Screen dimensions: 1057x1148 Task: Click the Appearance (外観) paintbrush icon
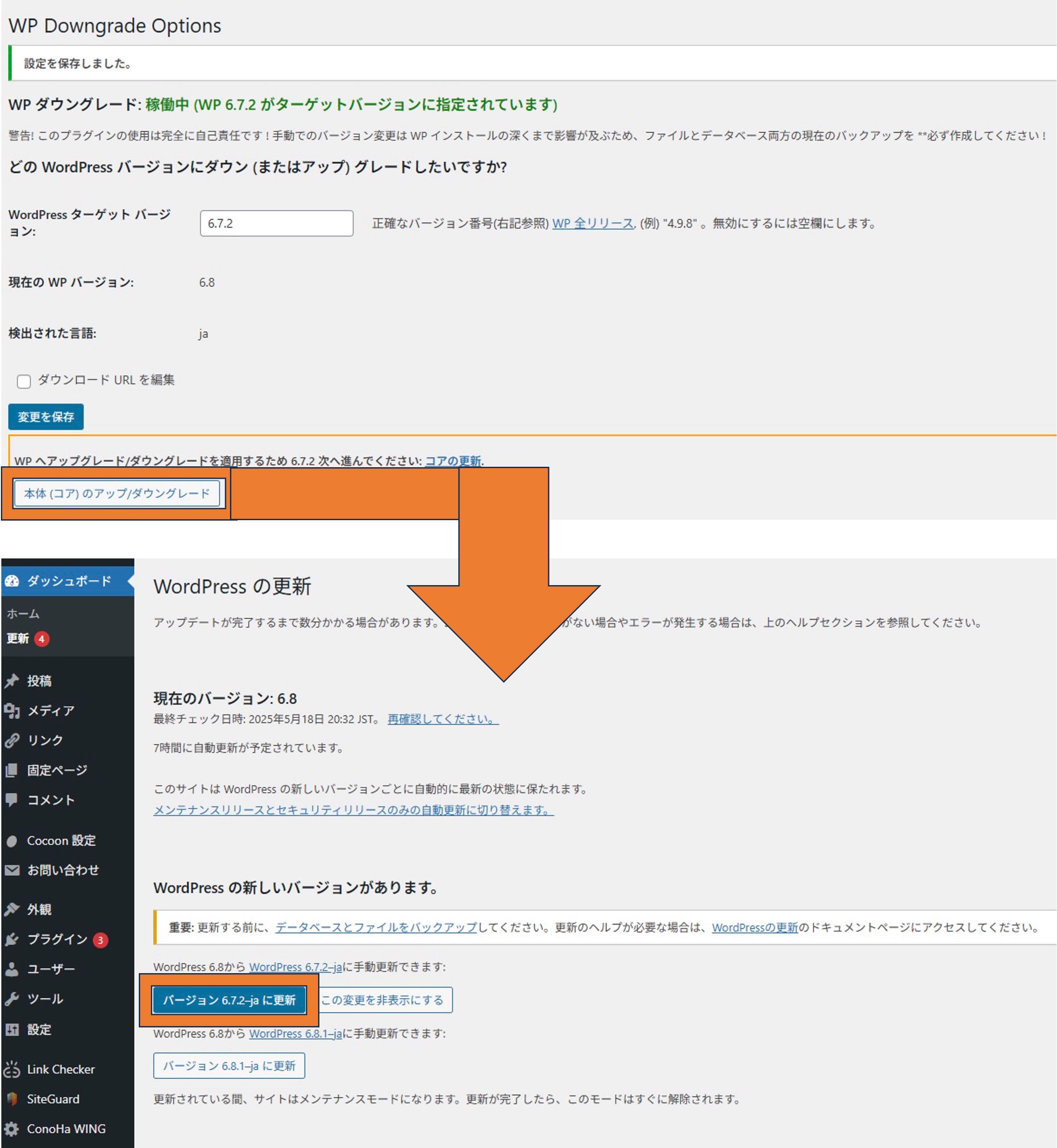coord(12,910)
